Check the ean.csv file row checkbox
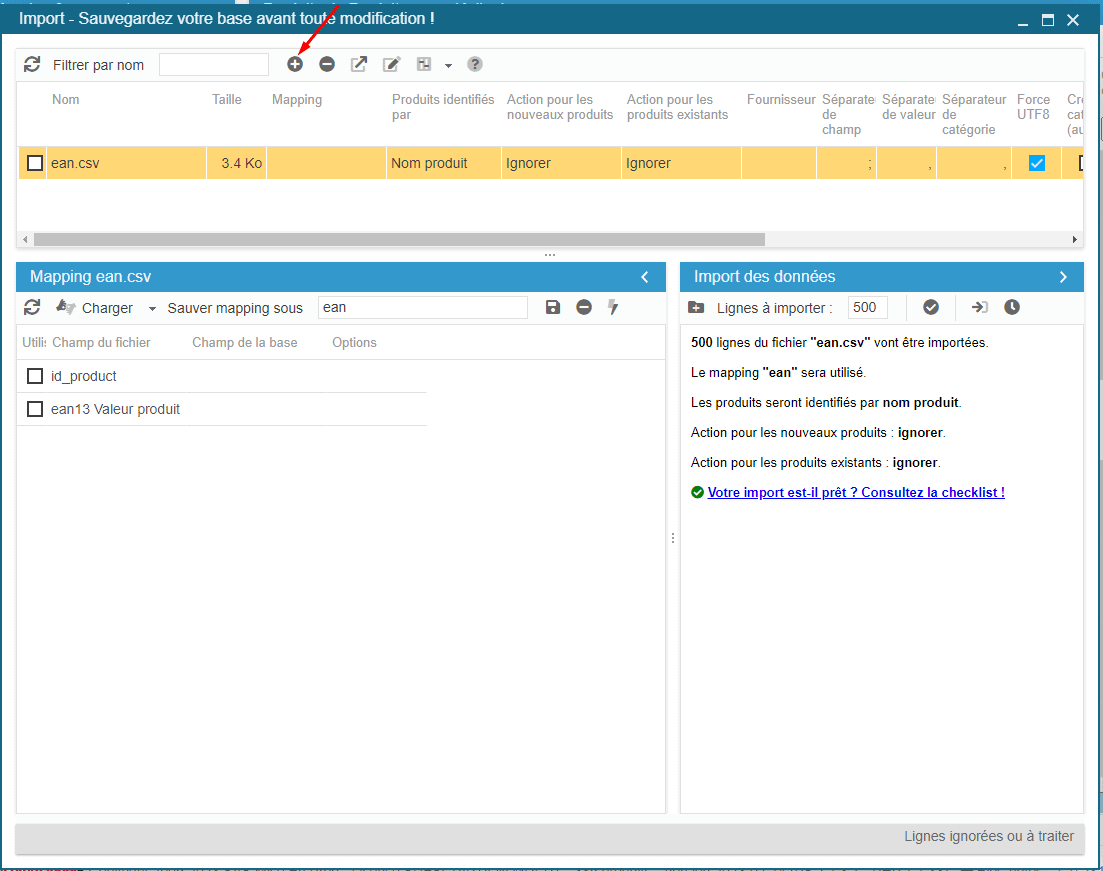1103x871 pixels. point(35,163)
